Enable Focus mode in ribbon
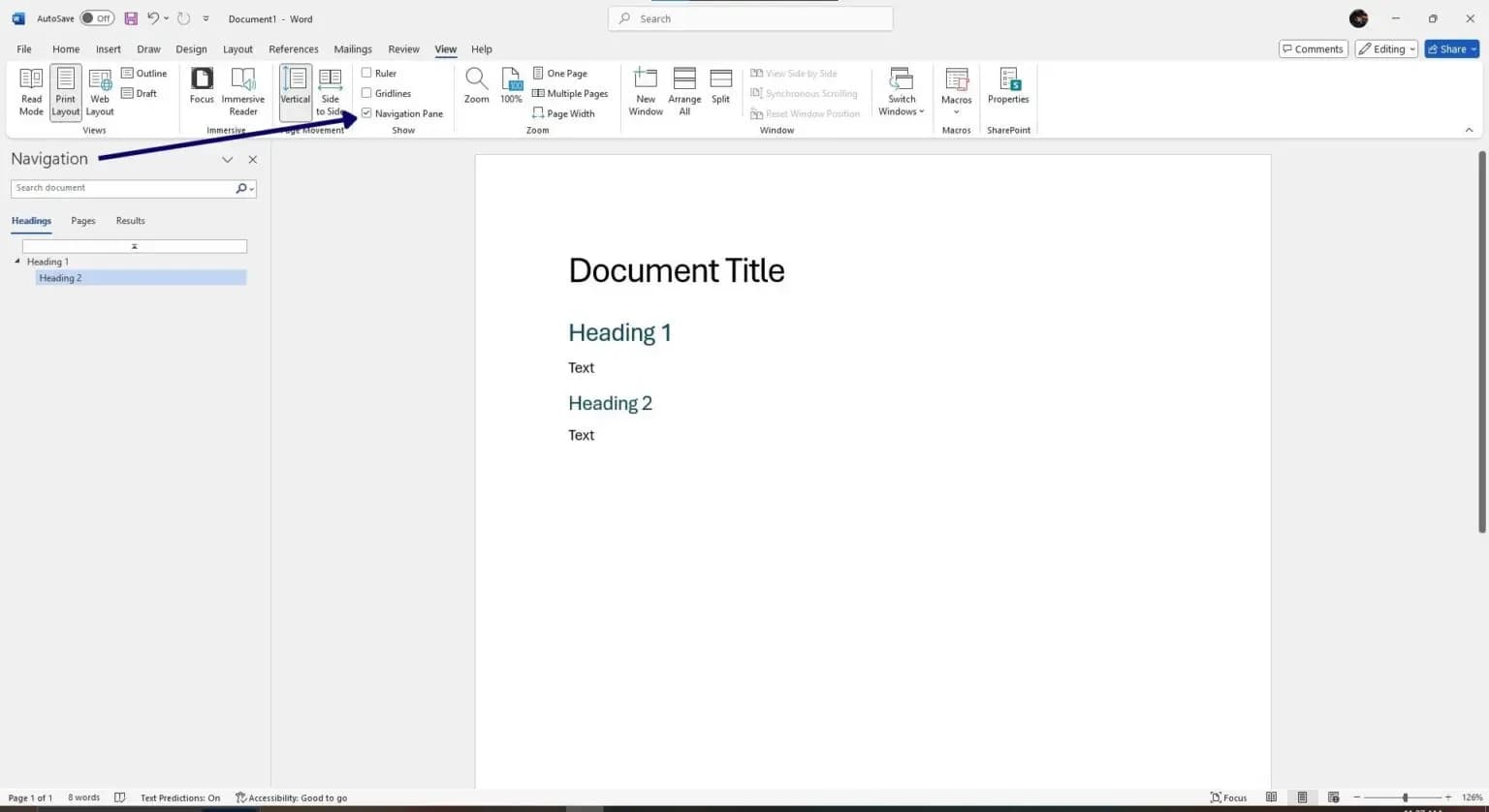1489x812 pixels. point(202,87)
